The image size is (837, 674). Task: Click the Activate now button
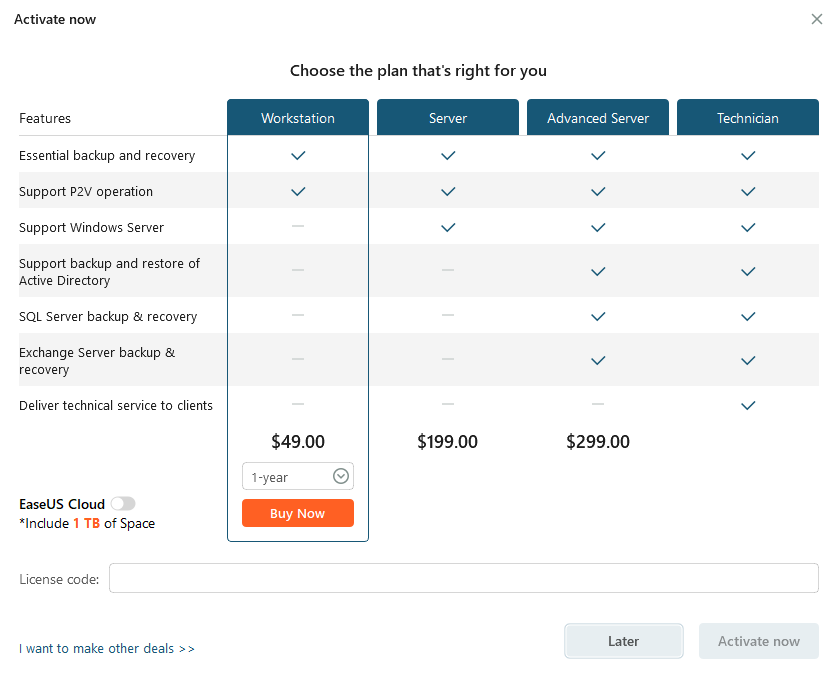[759, 641]
